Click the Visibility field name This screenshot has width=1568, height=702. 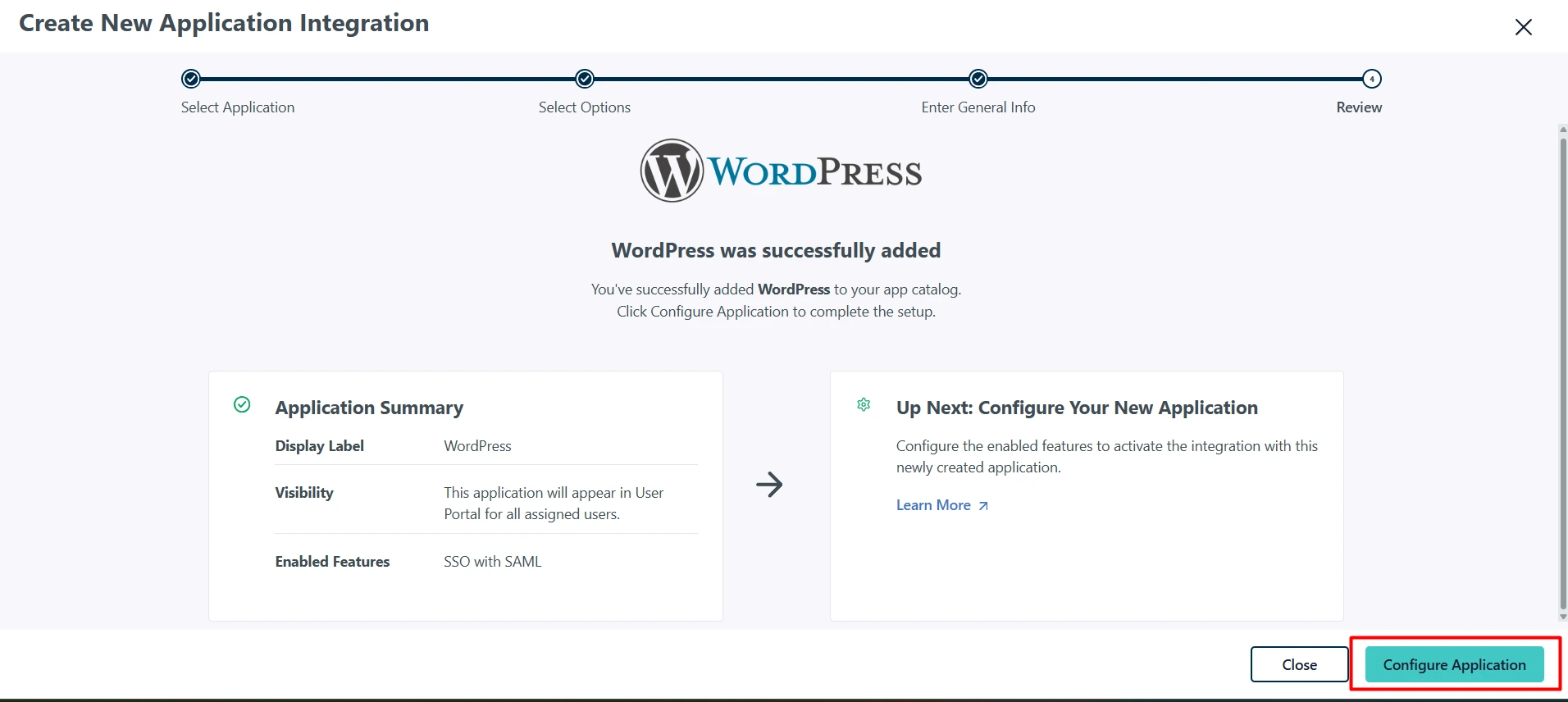click(304, 493)
